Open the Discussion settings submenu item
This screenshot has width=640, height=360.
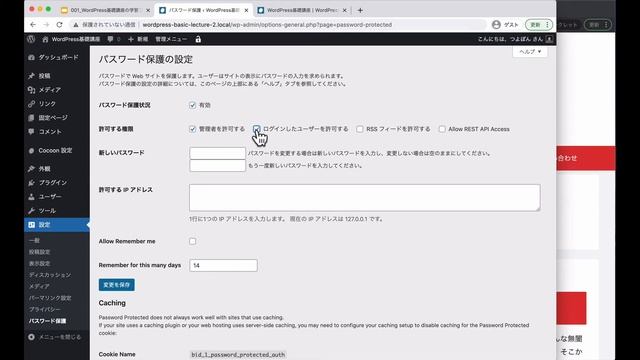coord(50,275)
